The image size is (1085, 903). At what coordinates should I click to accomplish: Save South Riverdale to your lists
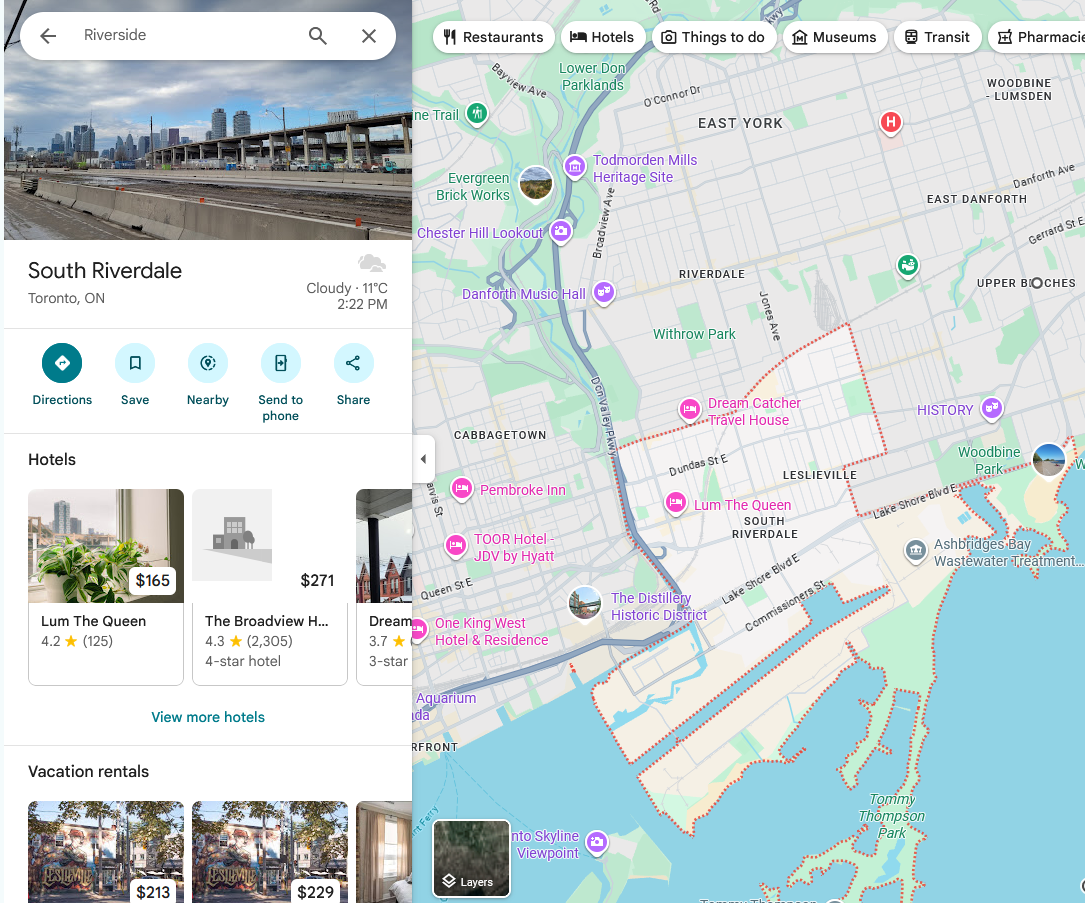pyautogui.click(x=135, y=364)
